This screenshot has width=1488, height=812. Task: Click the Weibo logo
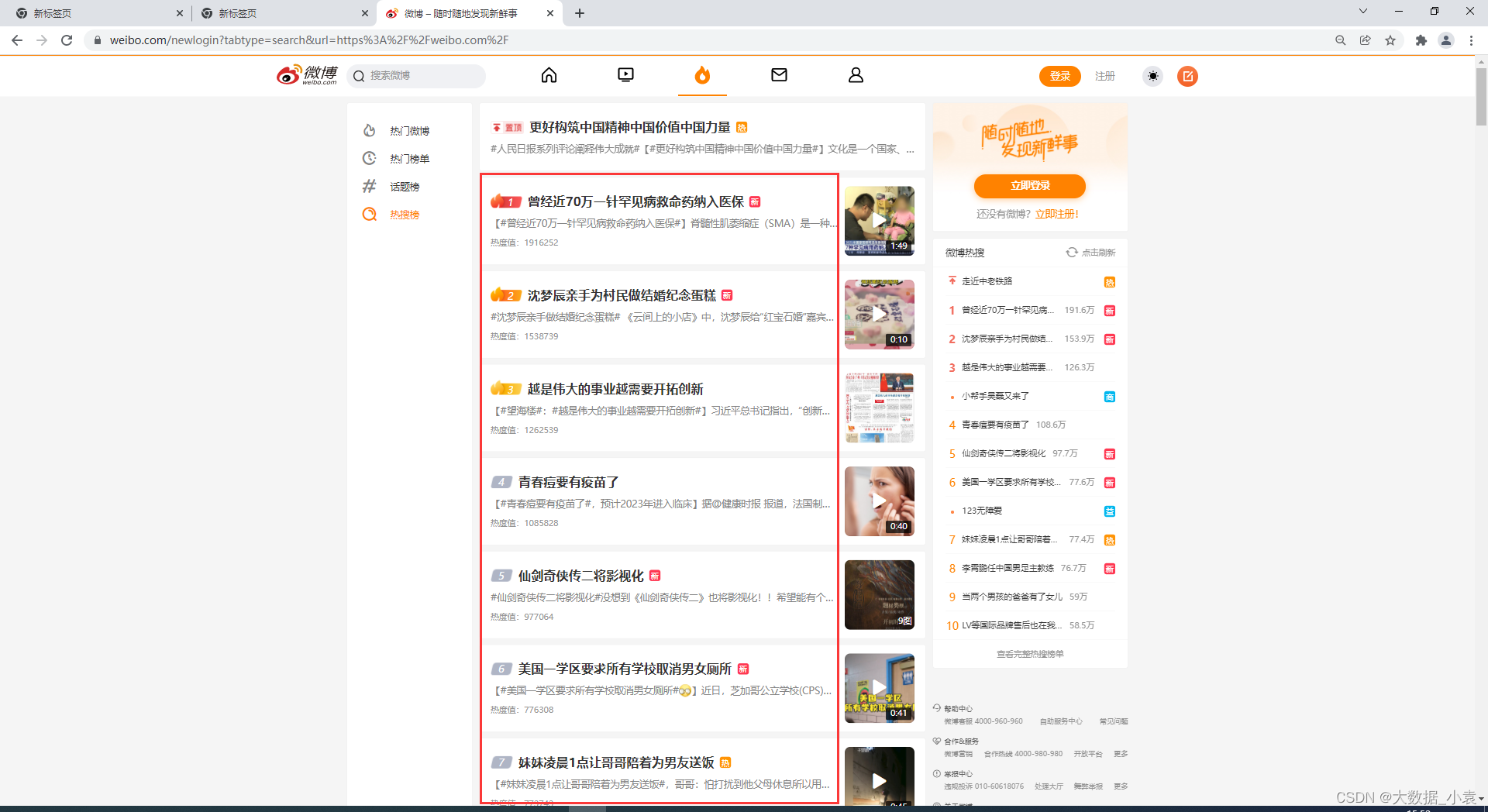(307, 75)
